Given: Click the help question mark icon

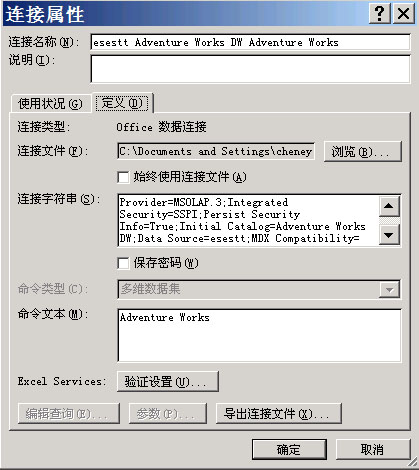Looking at the screenshot, I should [379, 14].
